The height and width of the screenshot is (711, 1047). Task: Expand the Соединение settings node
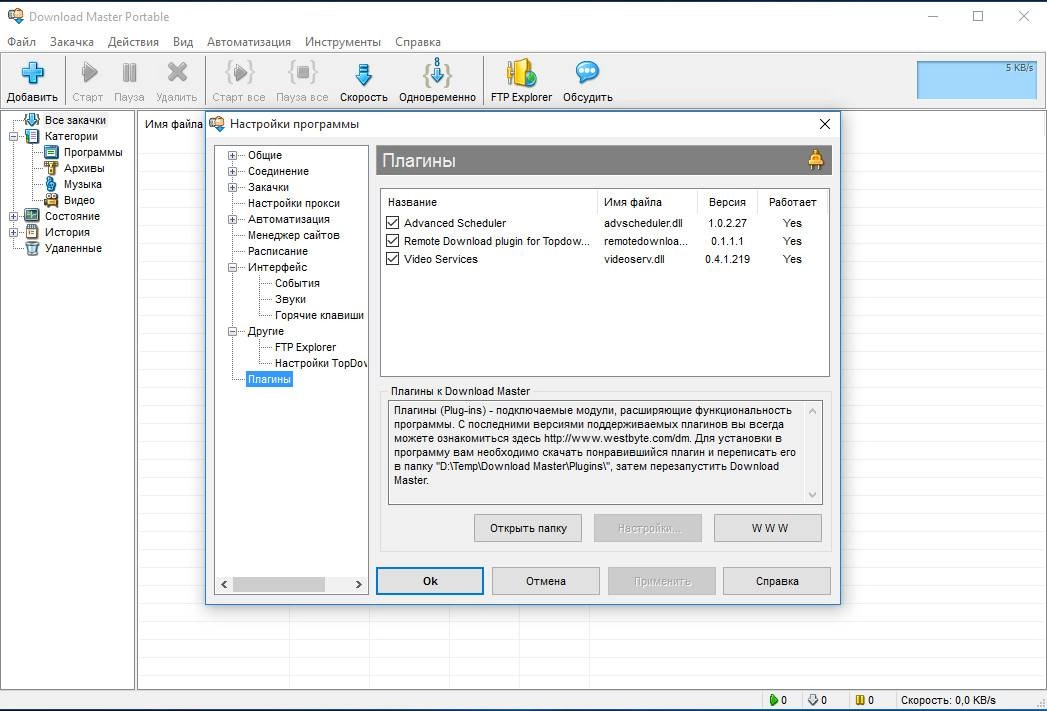(x=232, y=172)
